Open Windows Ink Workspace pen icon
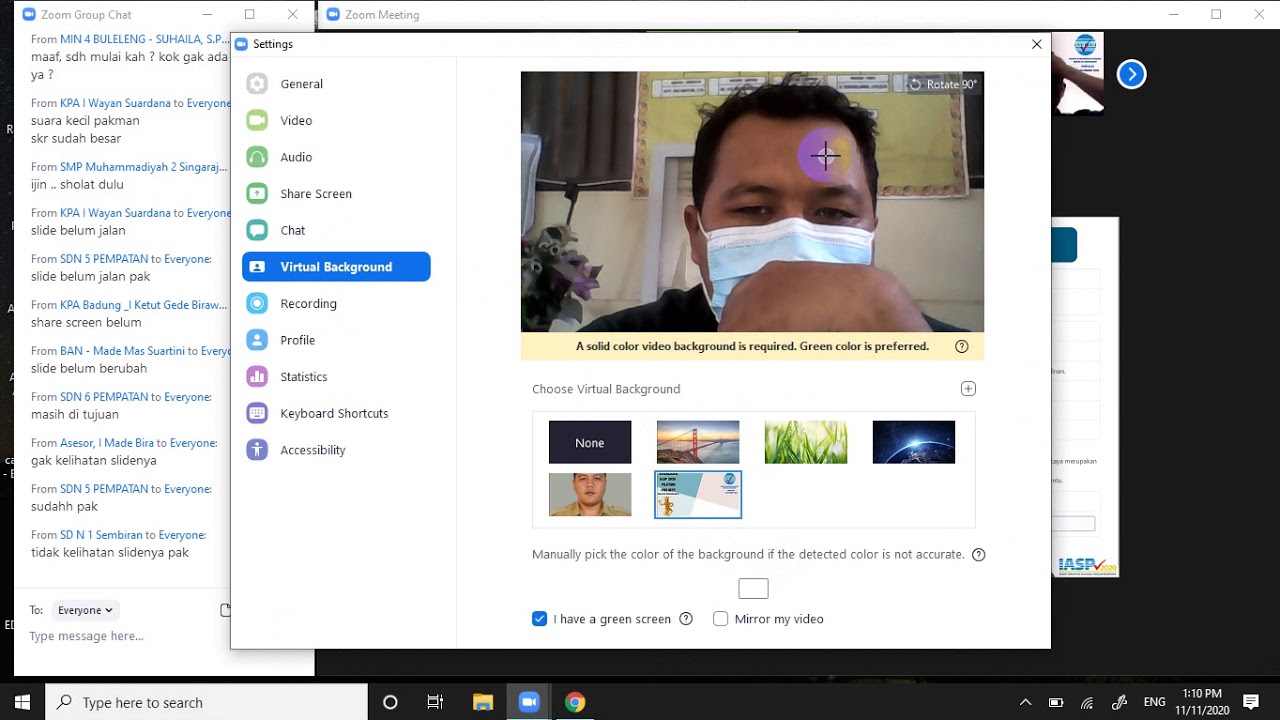 tap(1120, 702)
